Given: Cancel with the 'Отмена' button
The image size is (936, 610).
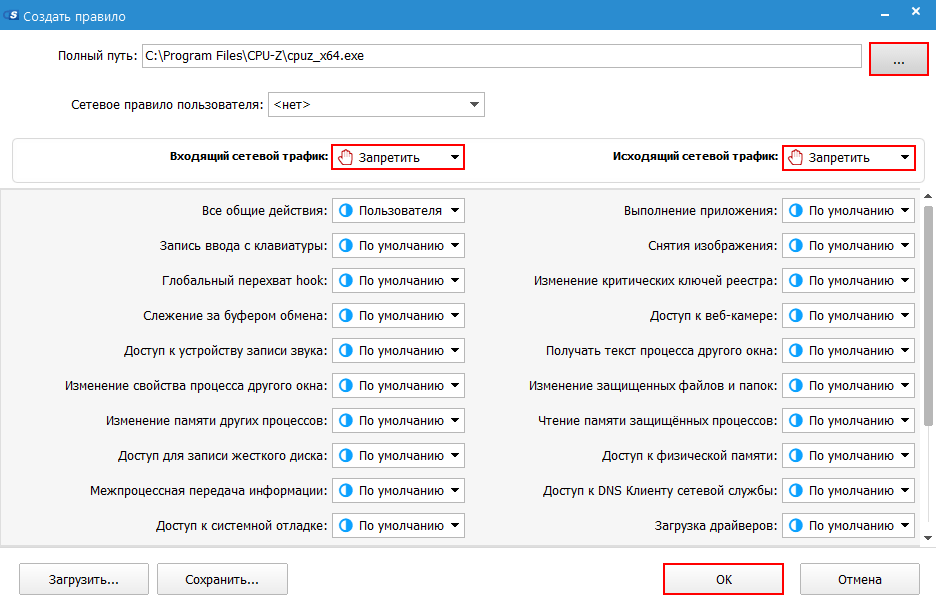Looking at the screenshot, I should (x=860, y=580).
